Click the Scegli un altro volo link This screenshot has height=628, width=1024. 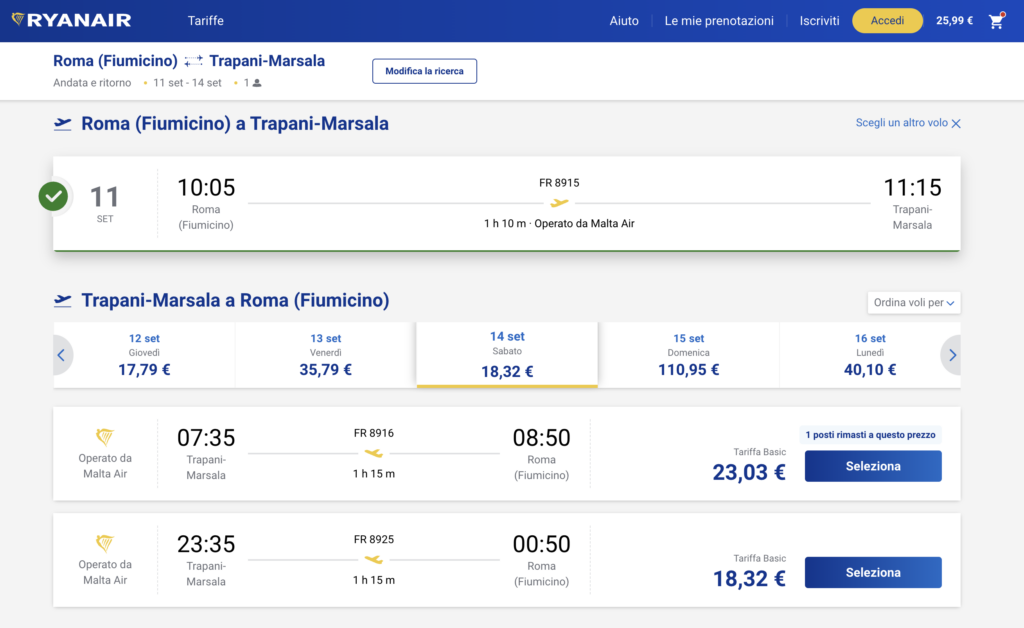tap(901, 123)
